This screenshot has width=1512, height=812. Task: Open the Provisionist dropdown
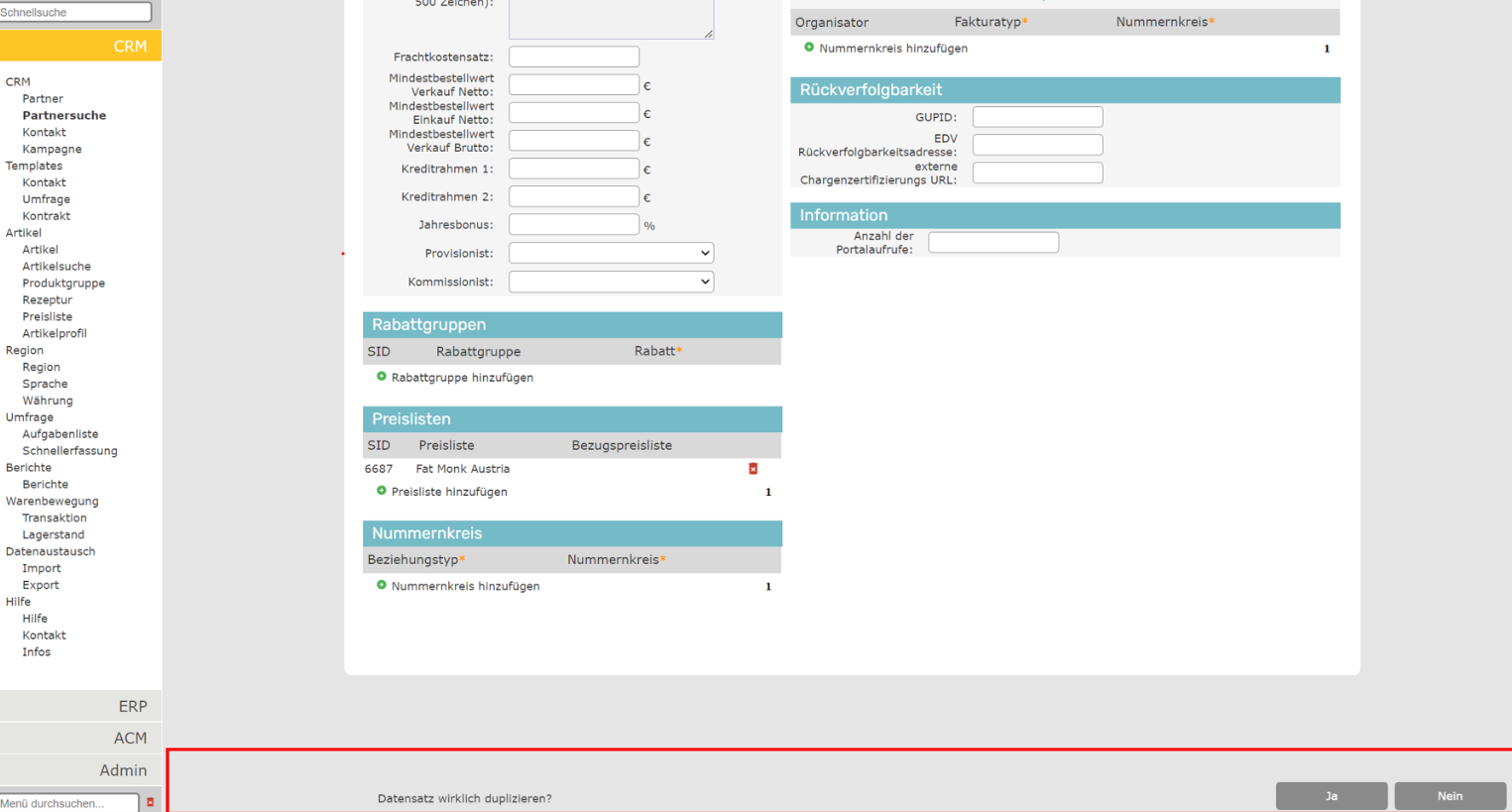point(611,253)
